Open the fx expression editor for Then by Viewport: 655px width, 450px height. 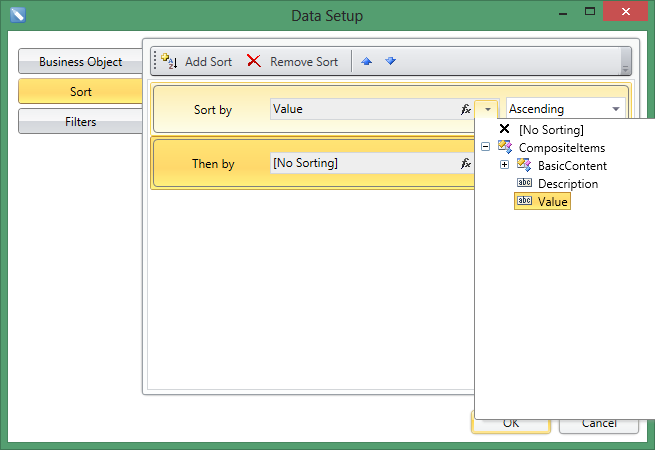(465, 163)
